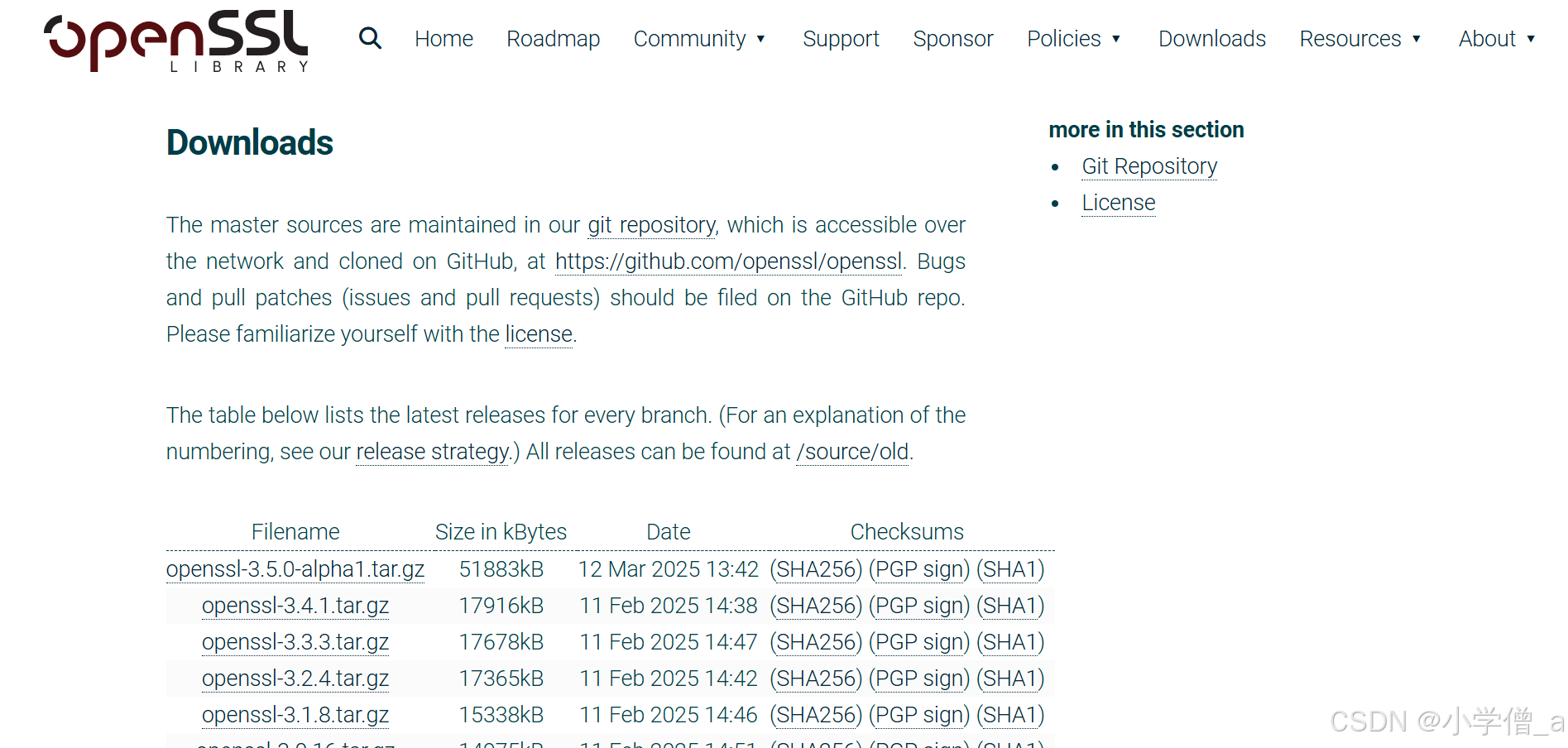Select the Support menu item
The image size is (1568, 748).
pos(841,38)
